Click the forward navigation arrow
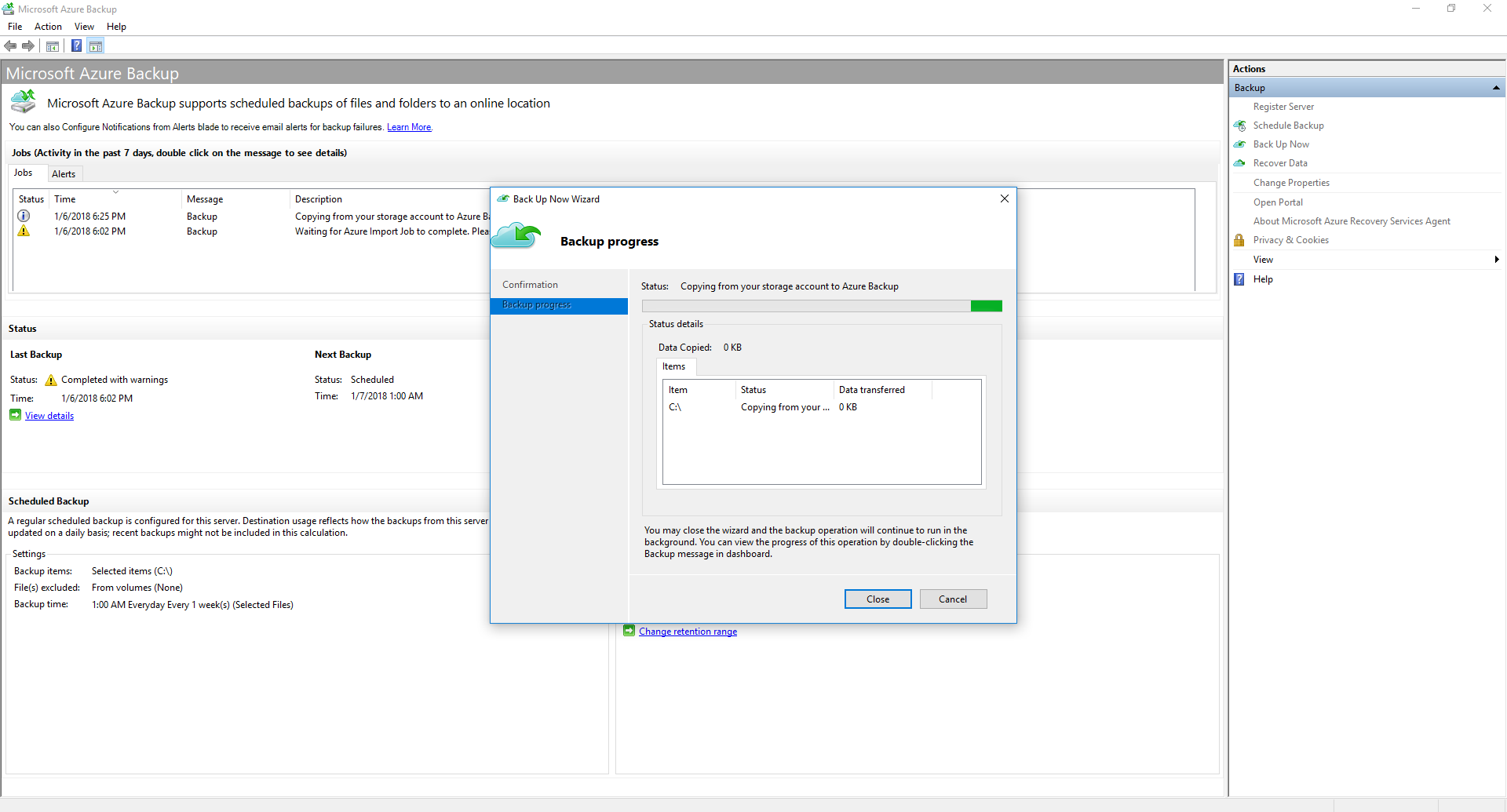This screenshot has height=812, width=1507. tap(28, 46)
